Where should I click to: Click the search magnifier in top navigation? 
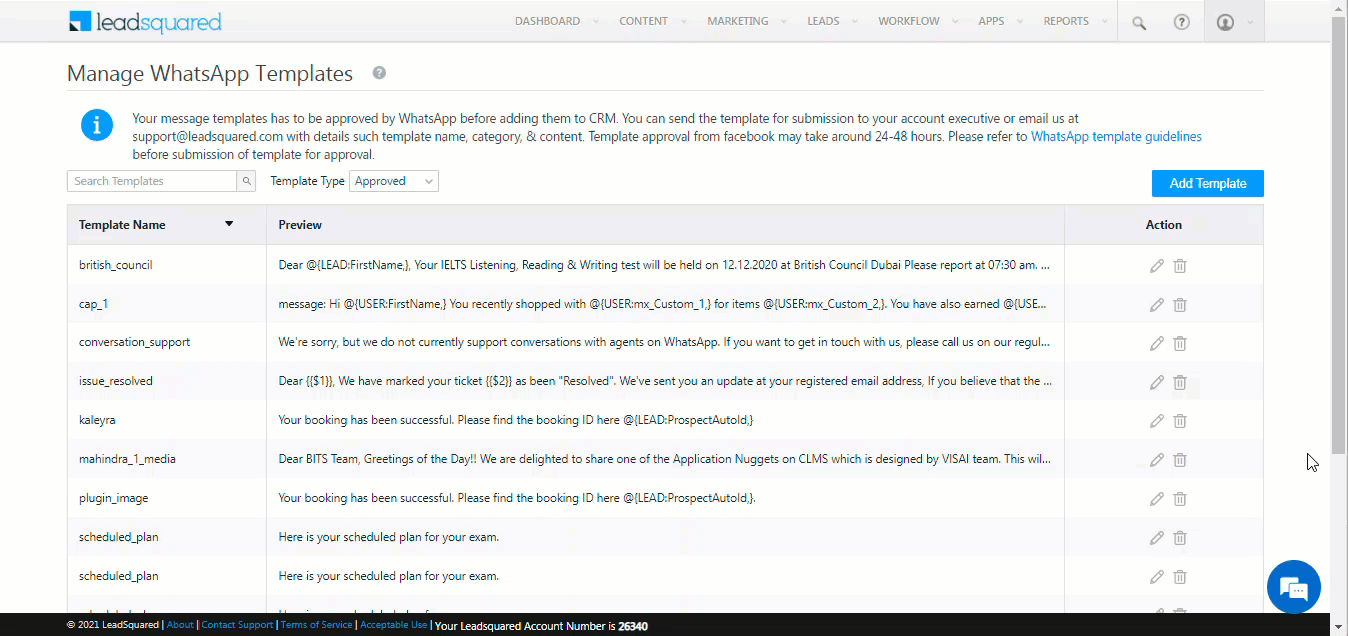click(1139, 22)
